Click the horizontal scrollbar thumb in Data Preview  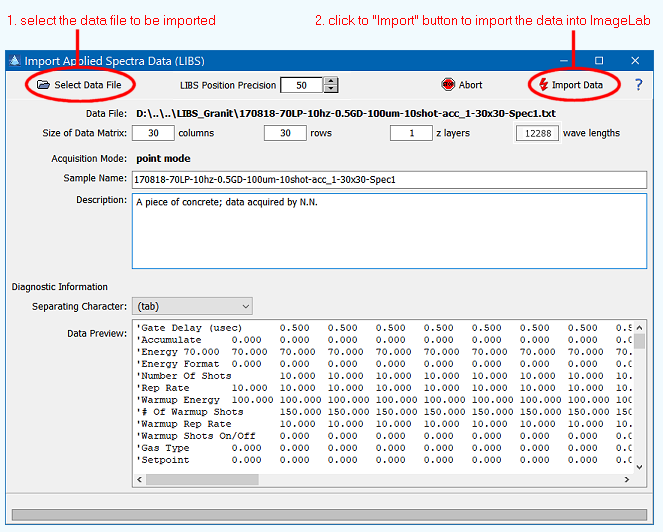pos(202,480)
